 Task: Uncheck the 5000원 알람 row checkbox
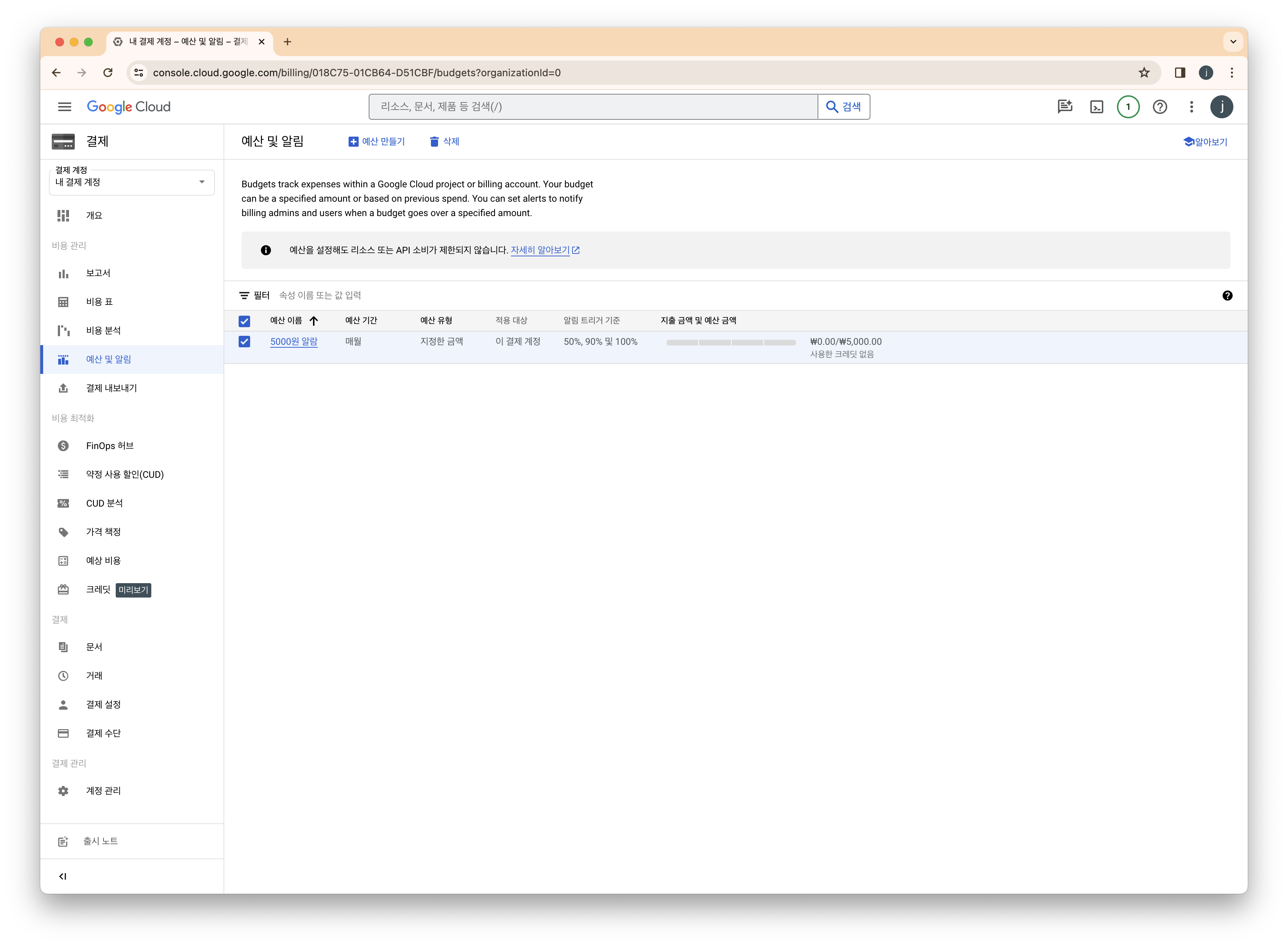244,342
